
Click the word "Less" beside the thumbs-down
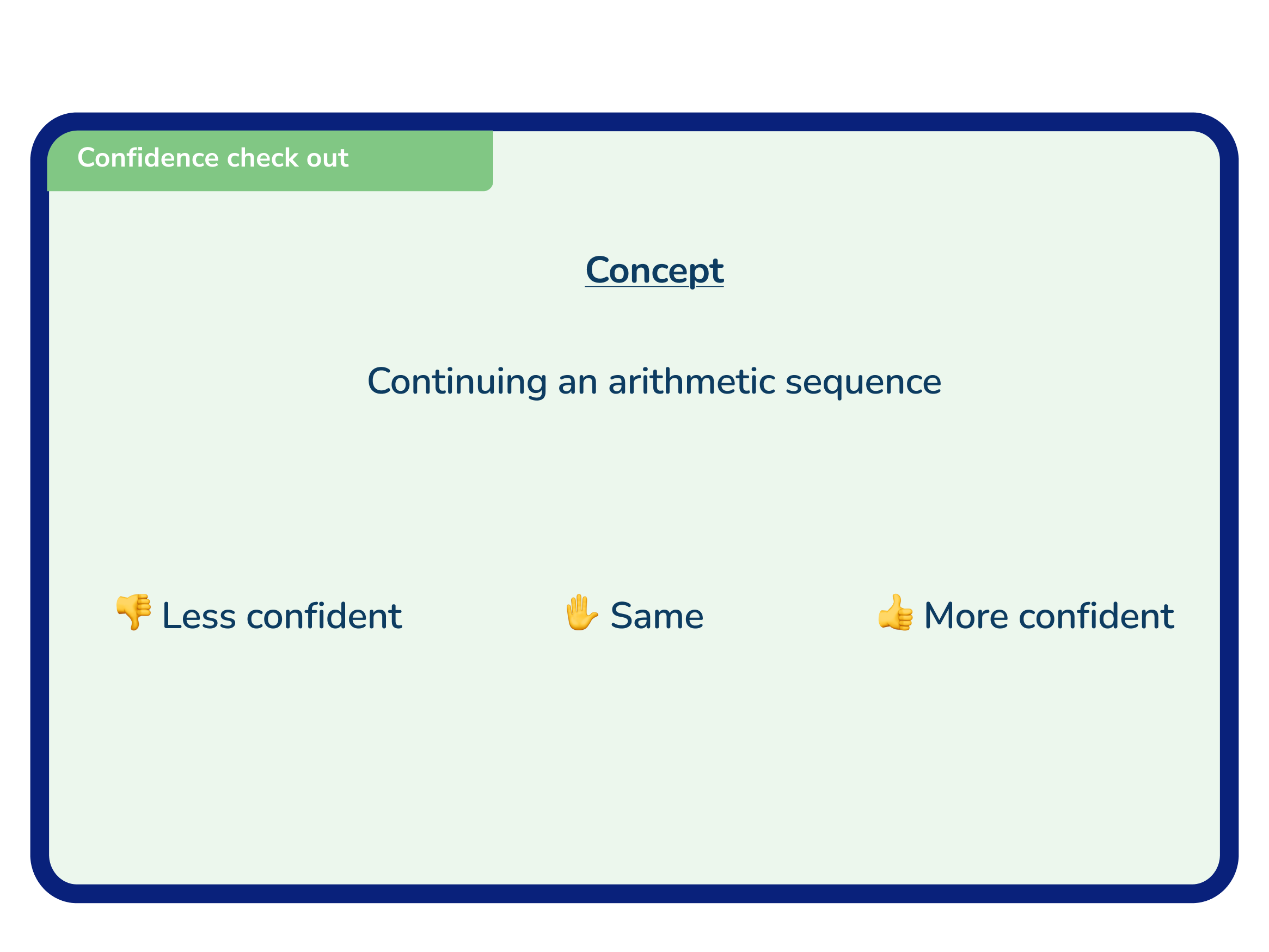pyautogui.click(x=199, y=617)
